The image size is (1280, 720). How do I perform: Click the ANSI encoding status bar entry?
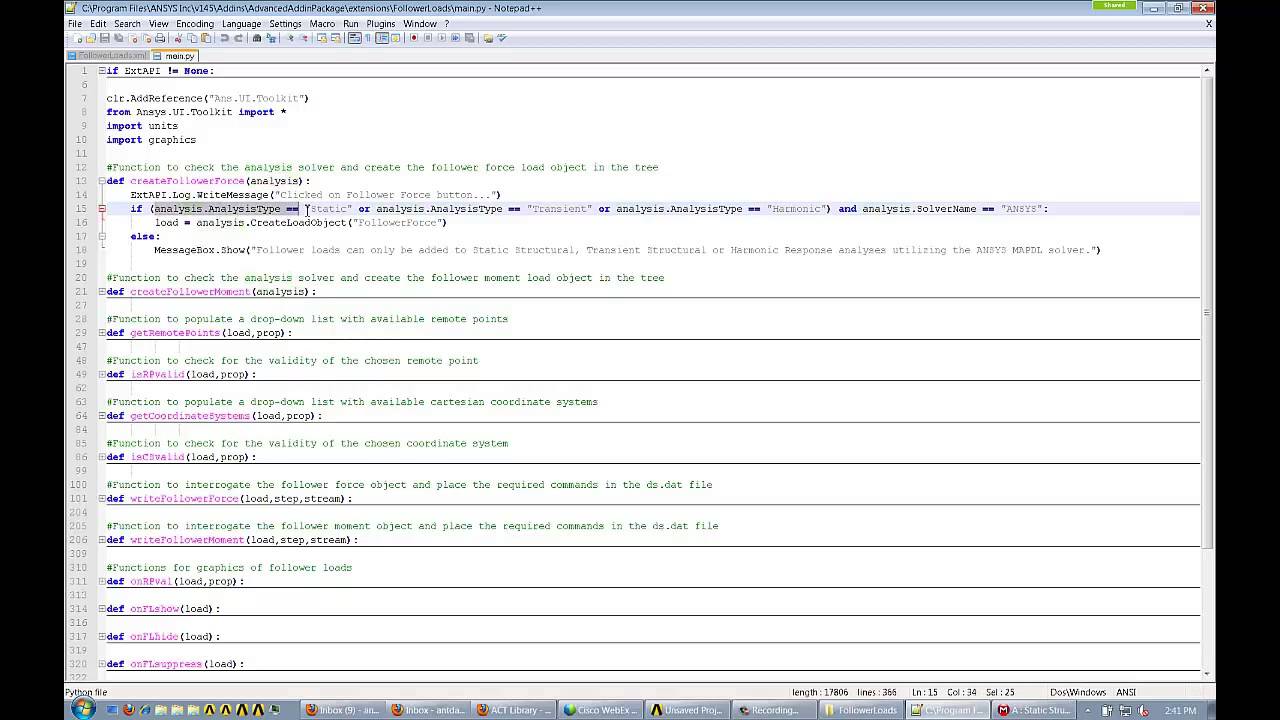(x=1126, y=692)
